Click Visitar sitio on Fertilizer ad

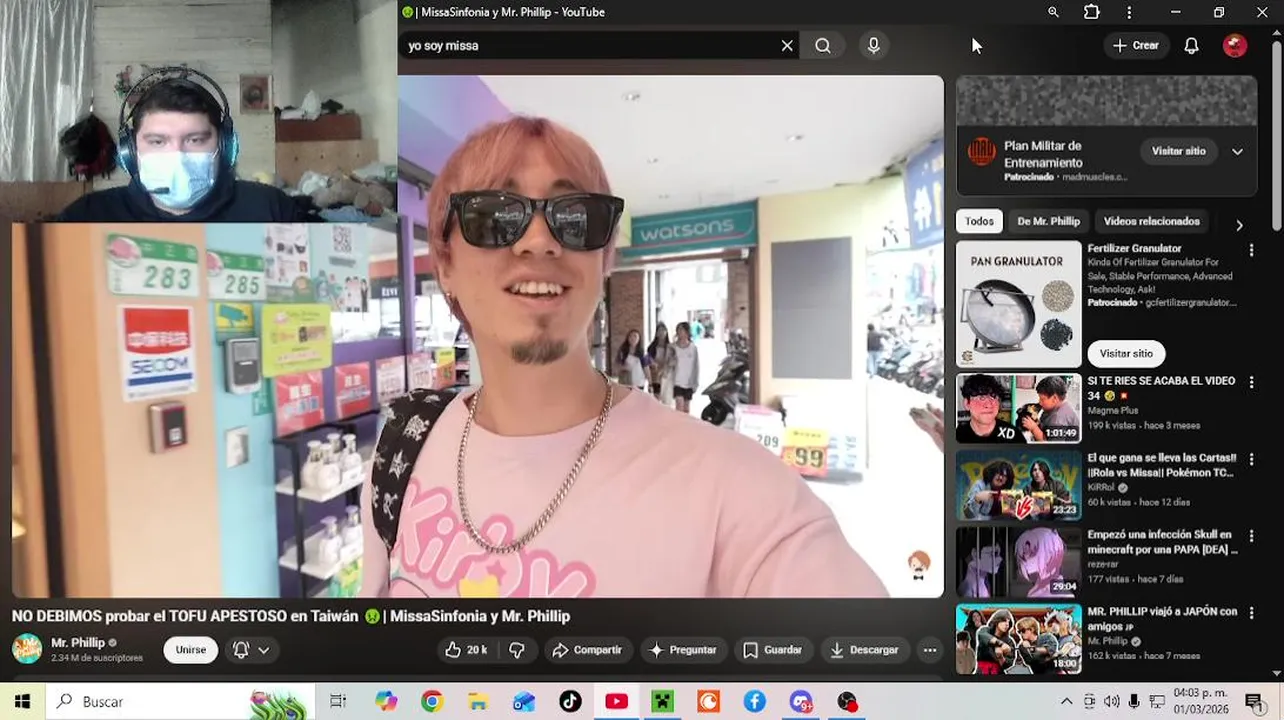[x=1126, y=354]
